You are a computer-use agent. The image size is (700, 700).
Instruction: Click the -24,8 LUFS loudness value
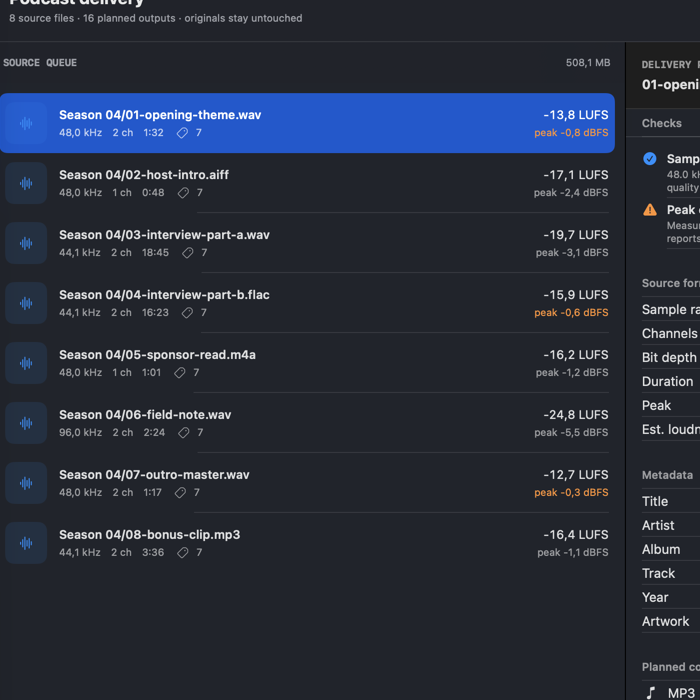coord(575,415)
